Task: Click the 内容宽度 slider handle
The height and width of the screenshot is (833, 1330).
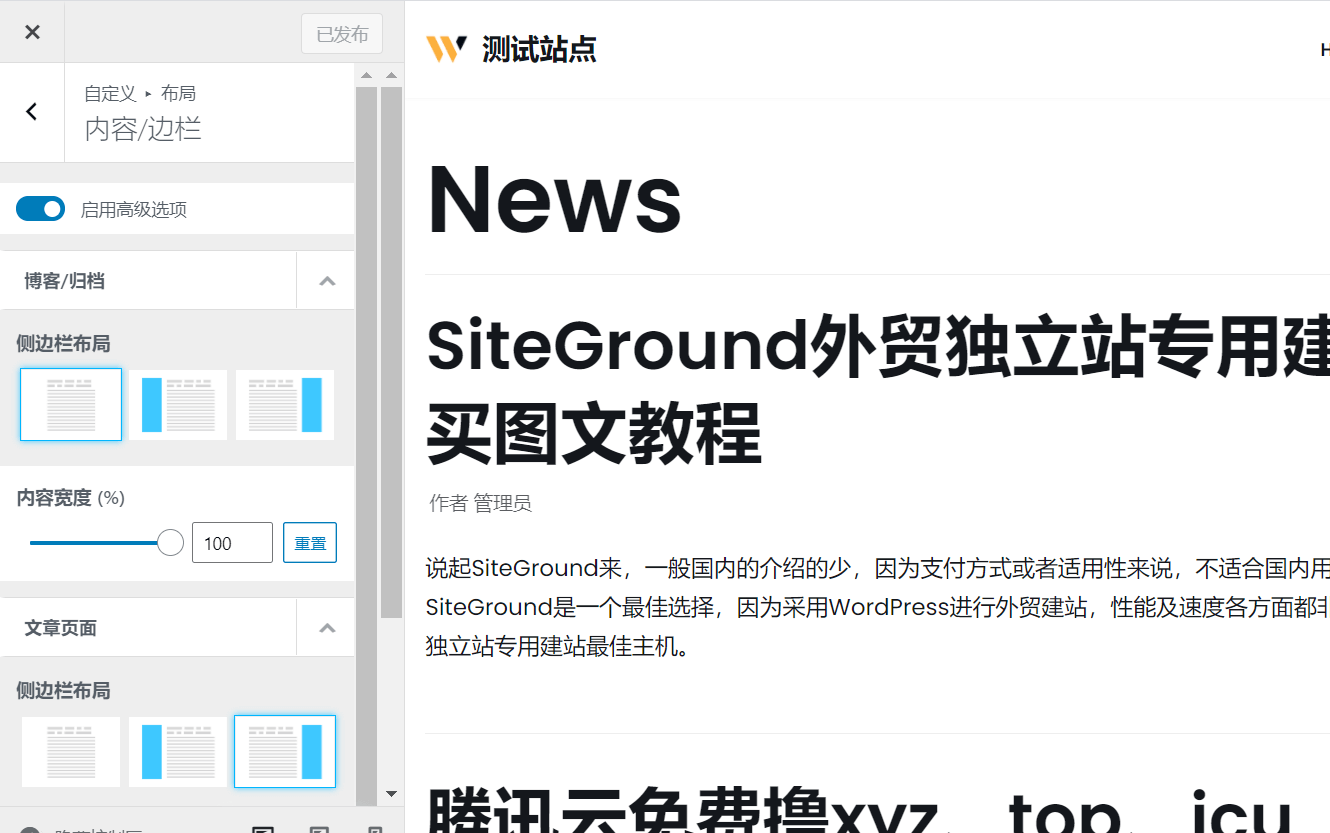Action: tap(171, 543)
